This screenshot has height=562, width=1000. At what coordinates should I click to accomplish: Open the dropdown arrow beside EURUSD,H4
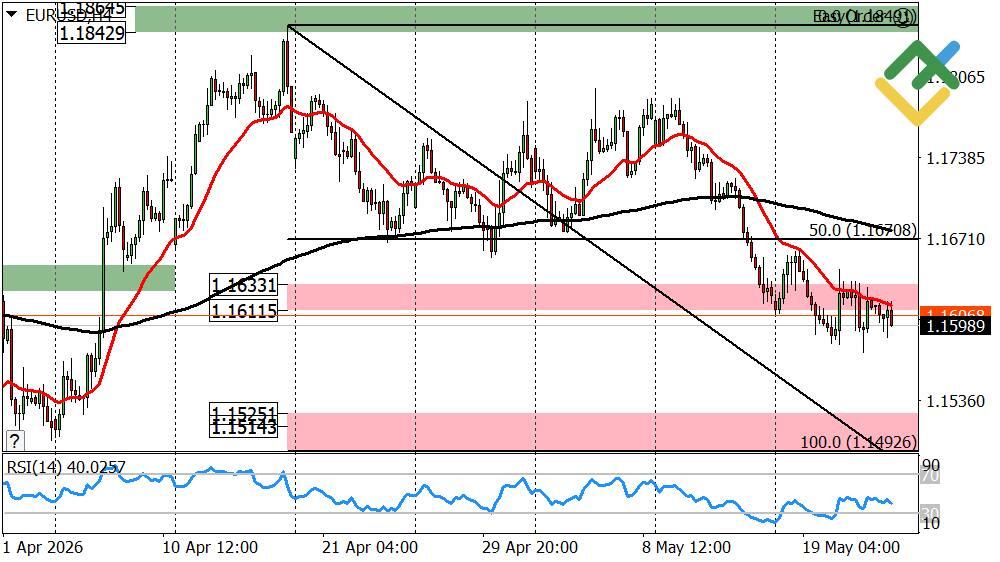coord(11,14)
